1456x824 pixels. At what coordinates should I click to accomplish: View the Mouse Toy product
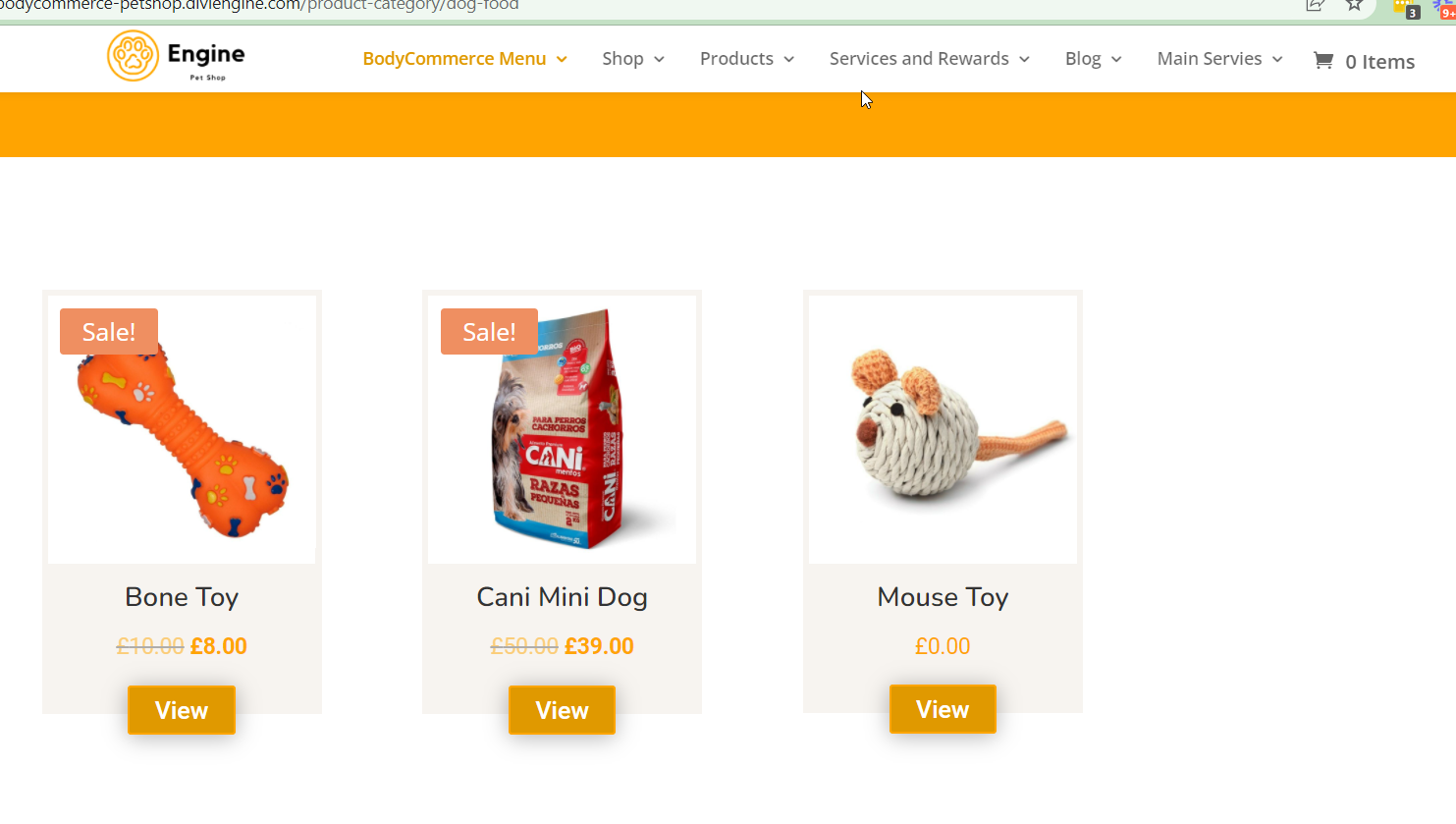pyautogui.click(x=943, y=709)
